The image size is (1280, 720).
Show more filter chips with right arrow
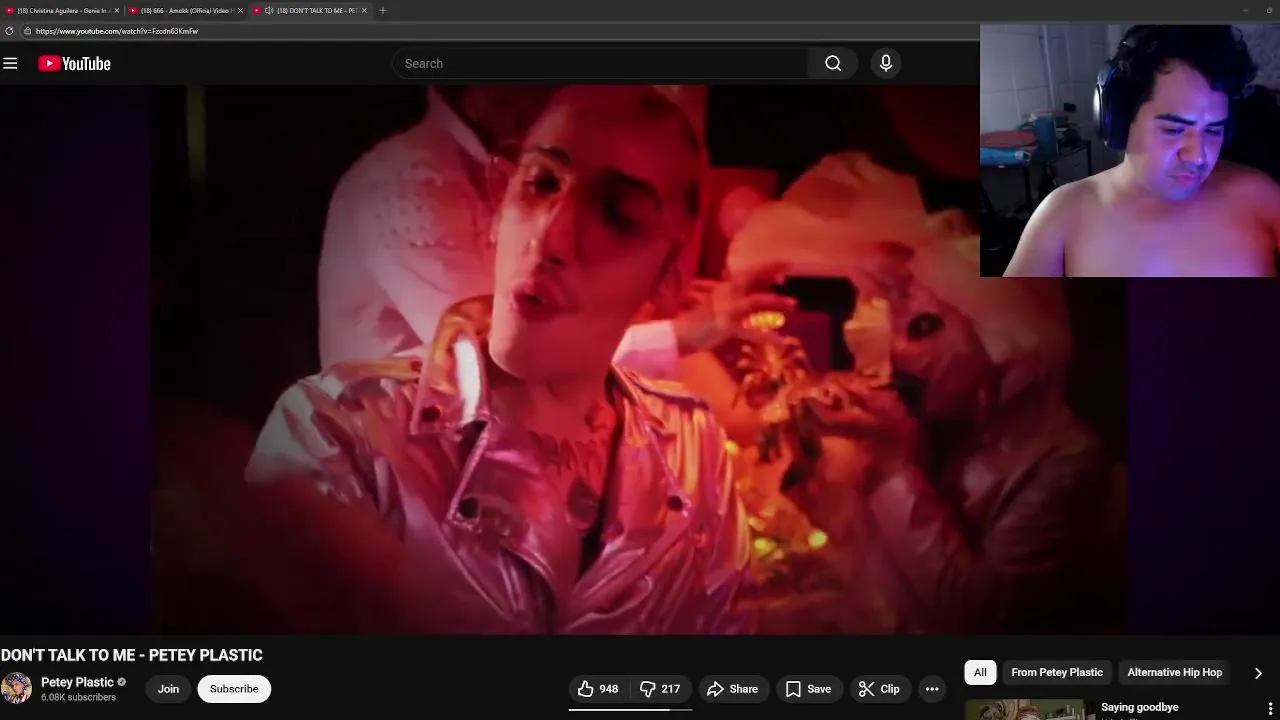(1258, 673)
